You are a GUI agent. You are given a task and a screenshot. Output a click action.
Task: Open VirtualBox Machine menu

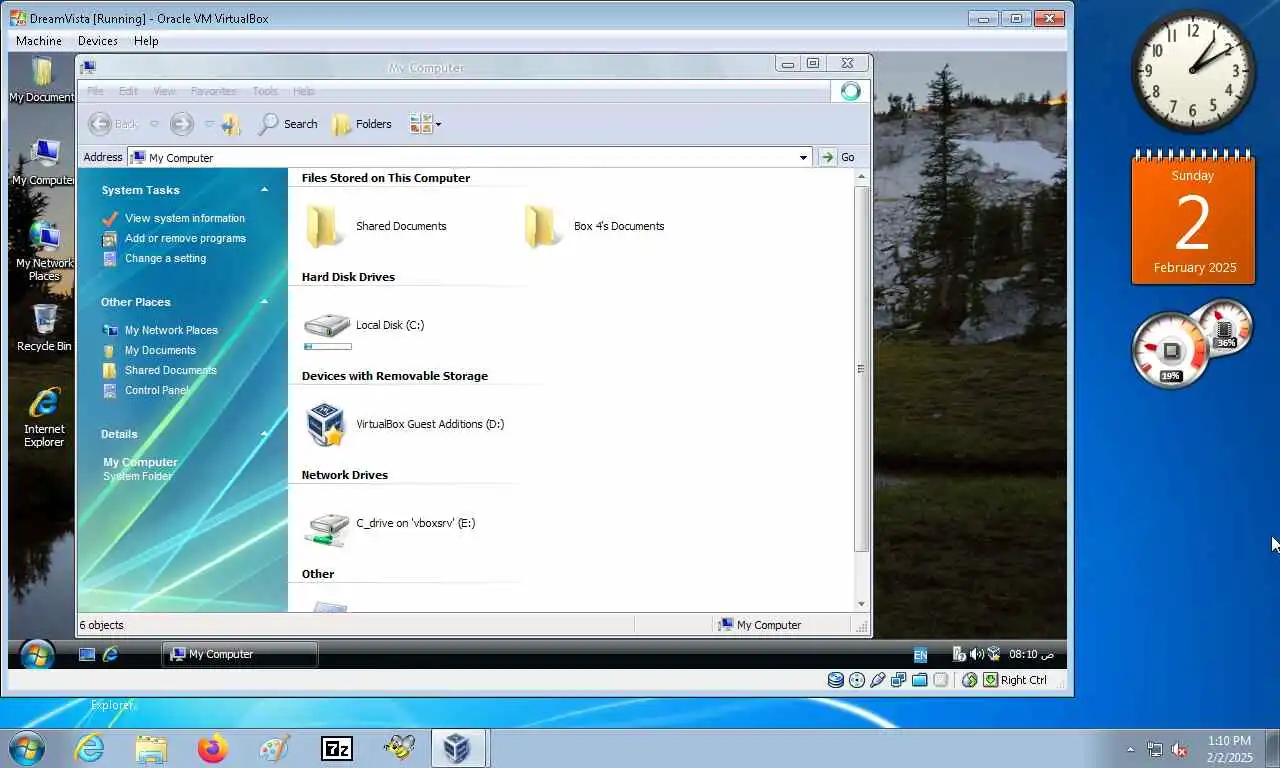point(39,41)
